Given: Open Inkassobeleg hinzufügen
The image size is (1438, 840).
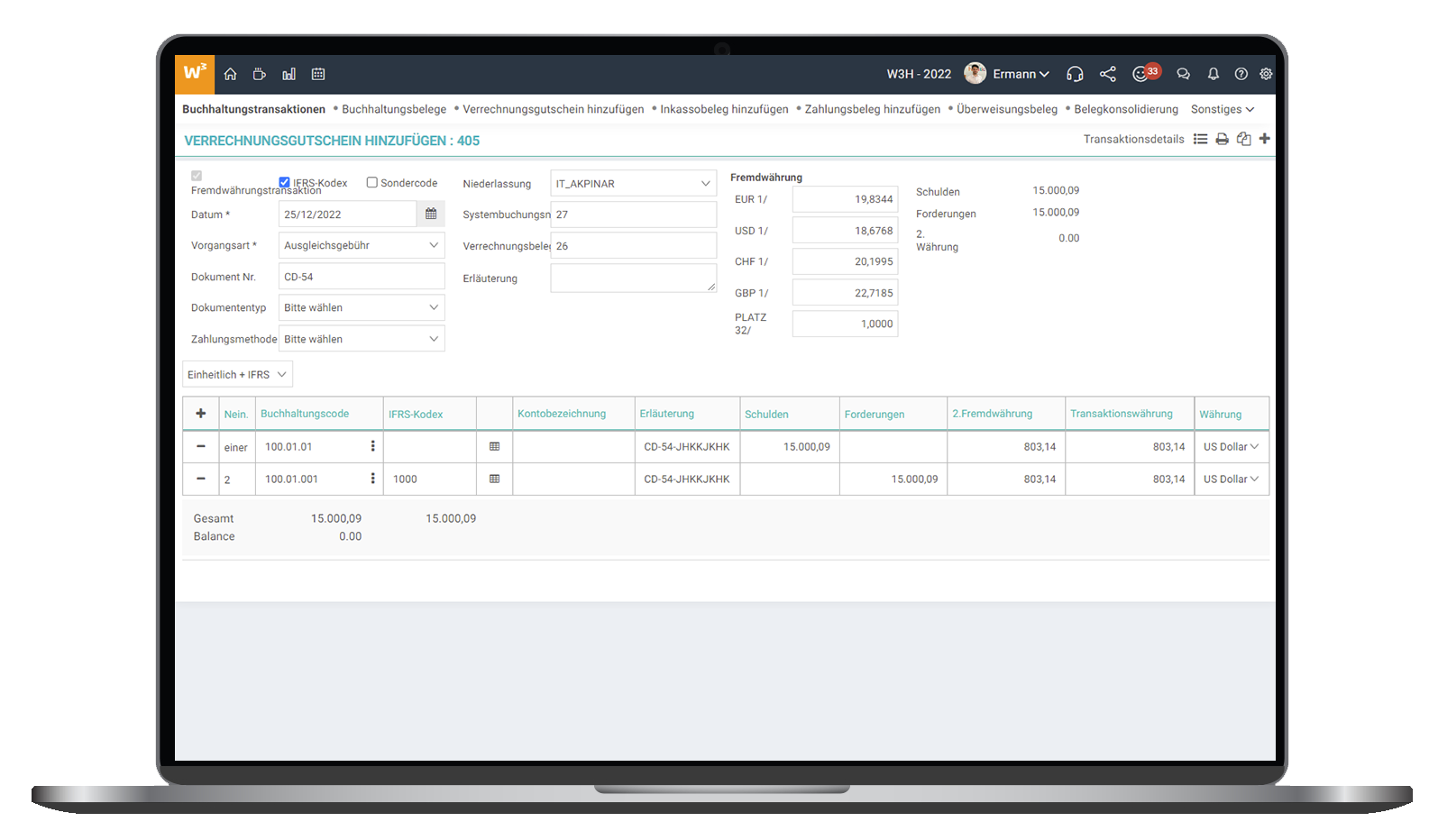Looking at the screenshot, I should 724,109.
